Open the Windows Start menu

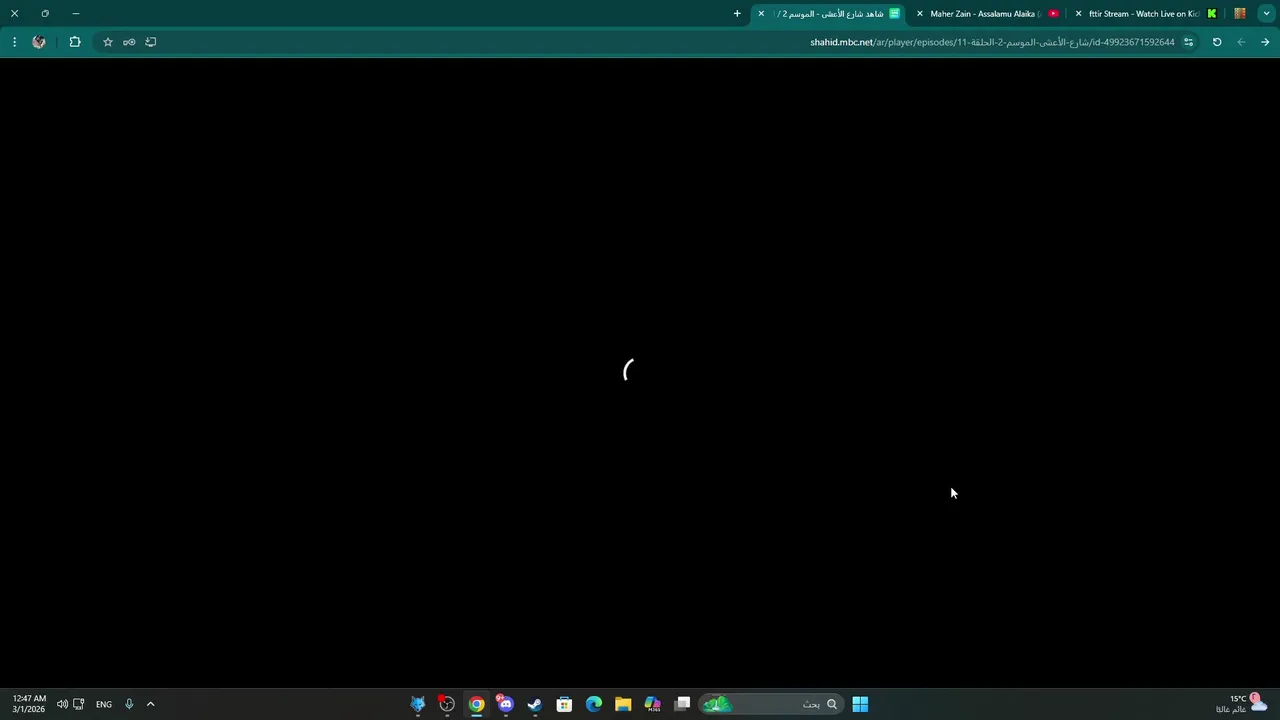pos(860,704)
